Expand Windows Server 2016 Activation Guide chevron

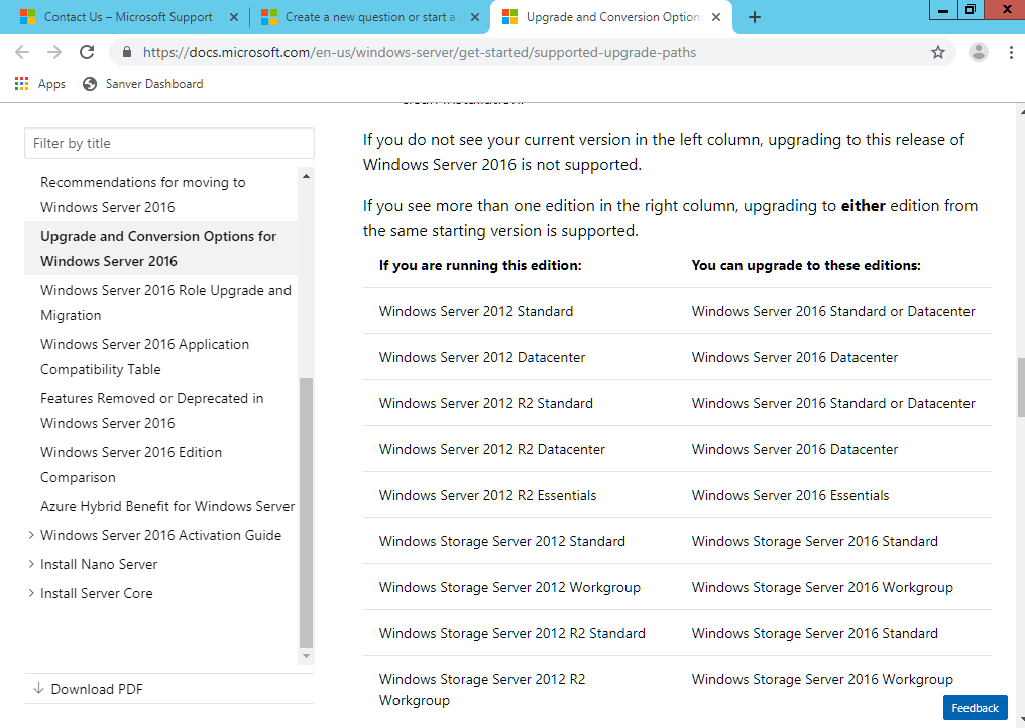[x=31, y=535]
